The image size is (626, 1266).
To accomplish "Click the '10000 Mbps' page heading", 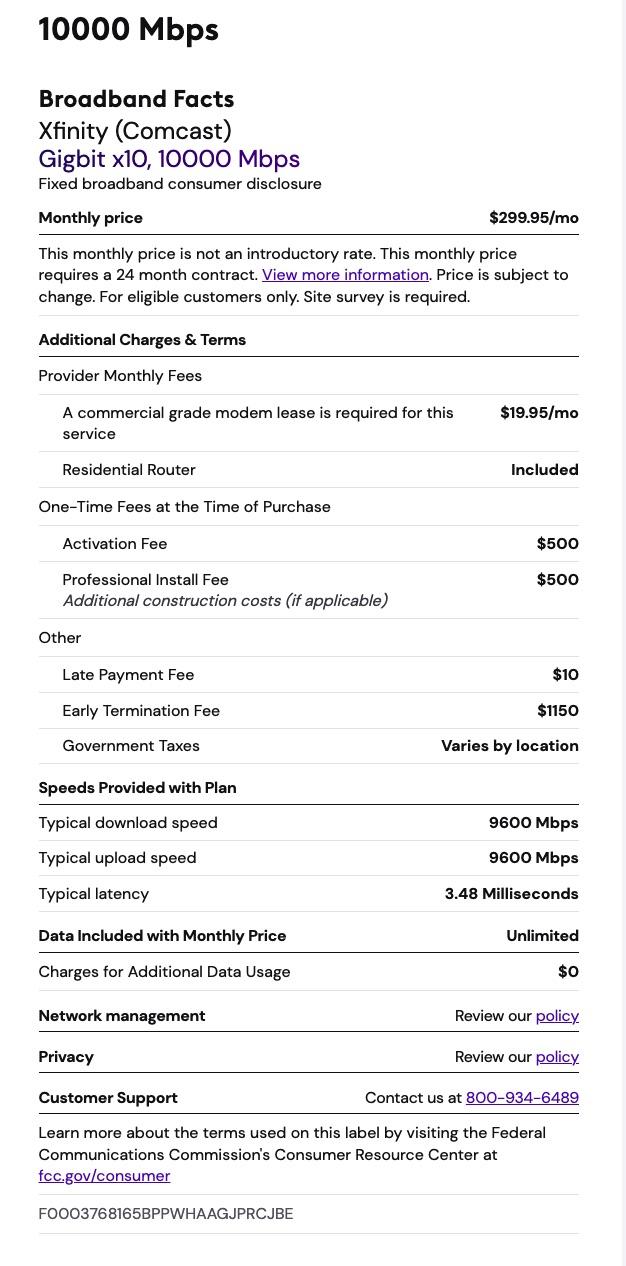I will coord(128,30).
